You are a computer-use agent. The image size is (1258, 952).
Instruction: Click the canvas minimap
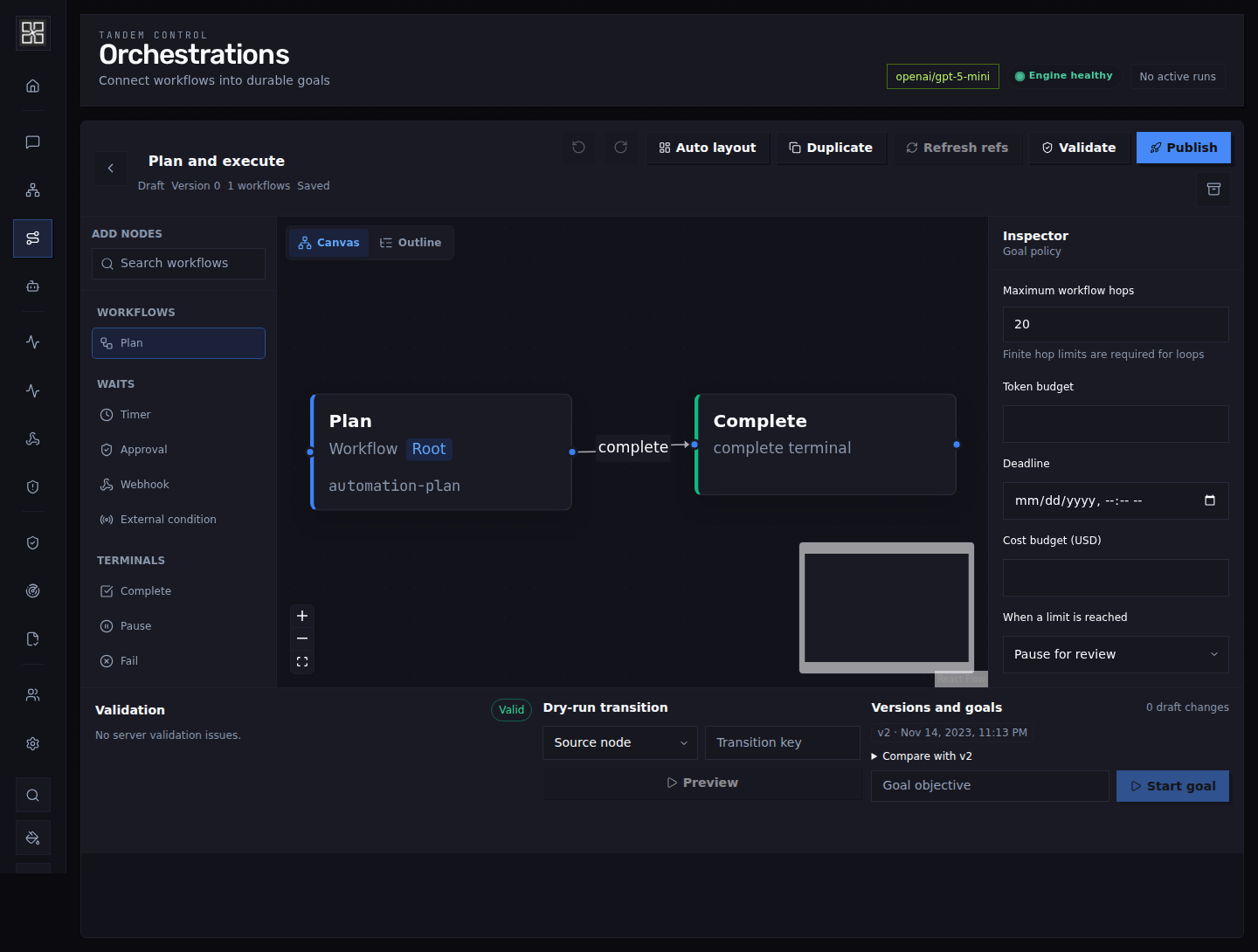click(887, 608)
